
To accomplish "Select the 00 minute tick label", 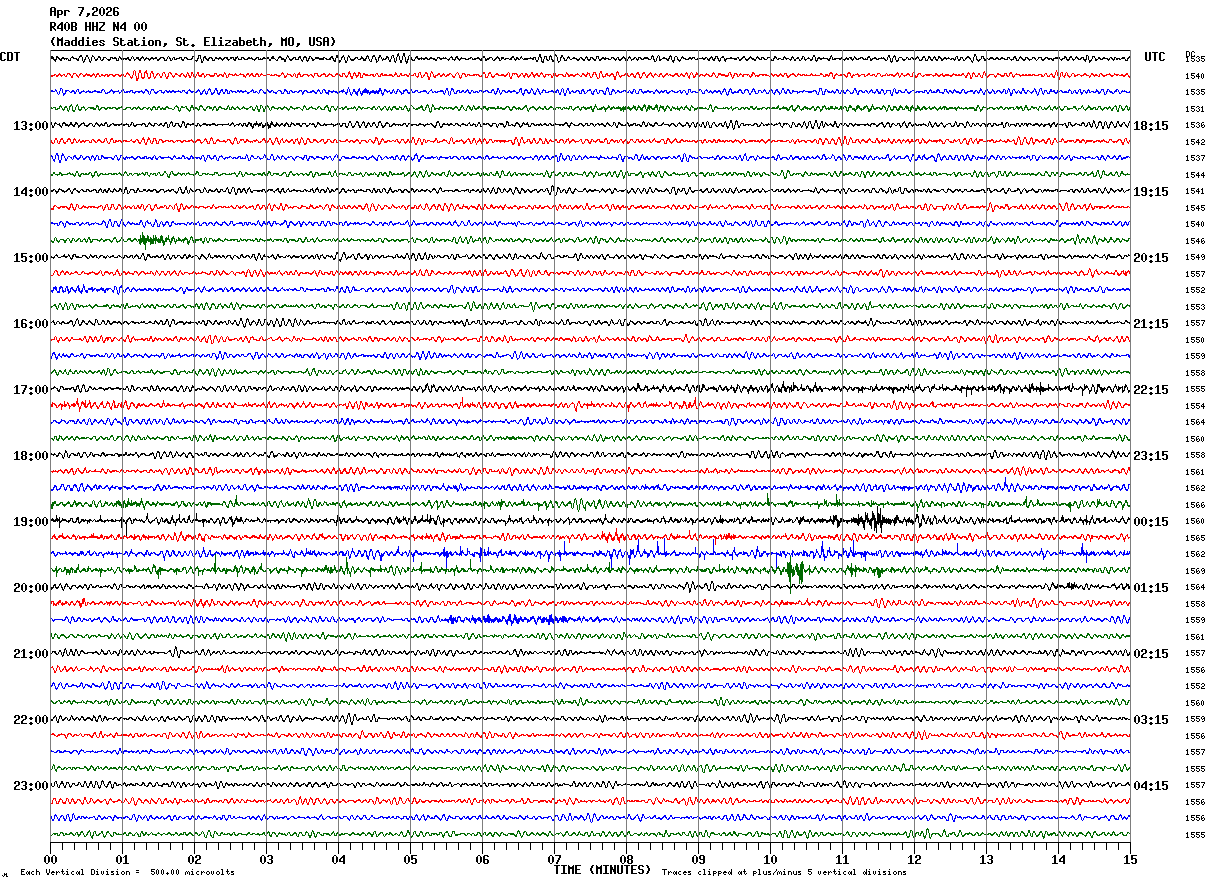I will [x=50, y=859].
